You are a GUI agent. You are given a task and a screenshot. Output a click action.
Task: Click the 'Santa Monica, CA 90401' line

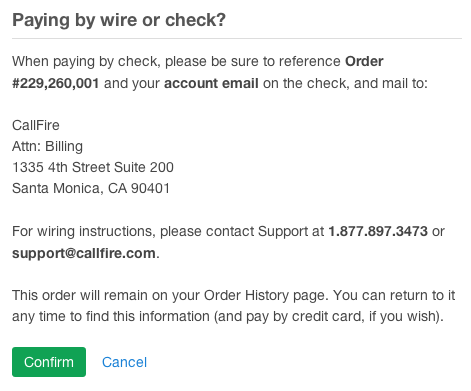pos(91,188)
